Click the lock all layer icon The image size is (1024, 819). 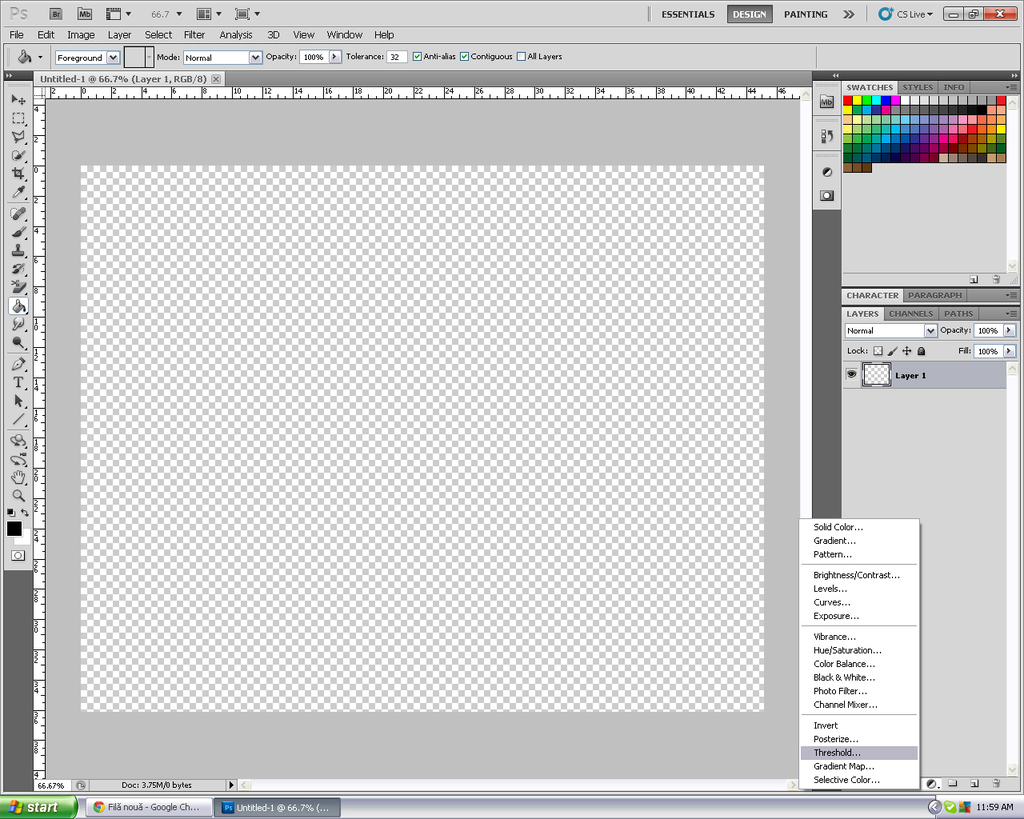[921, 351]
